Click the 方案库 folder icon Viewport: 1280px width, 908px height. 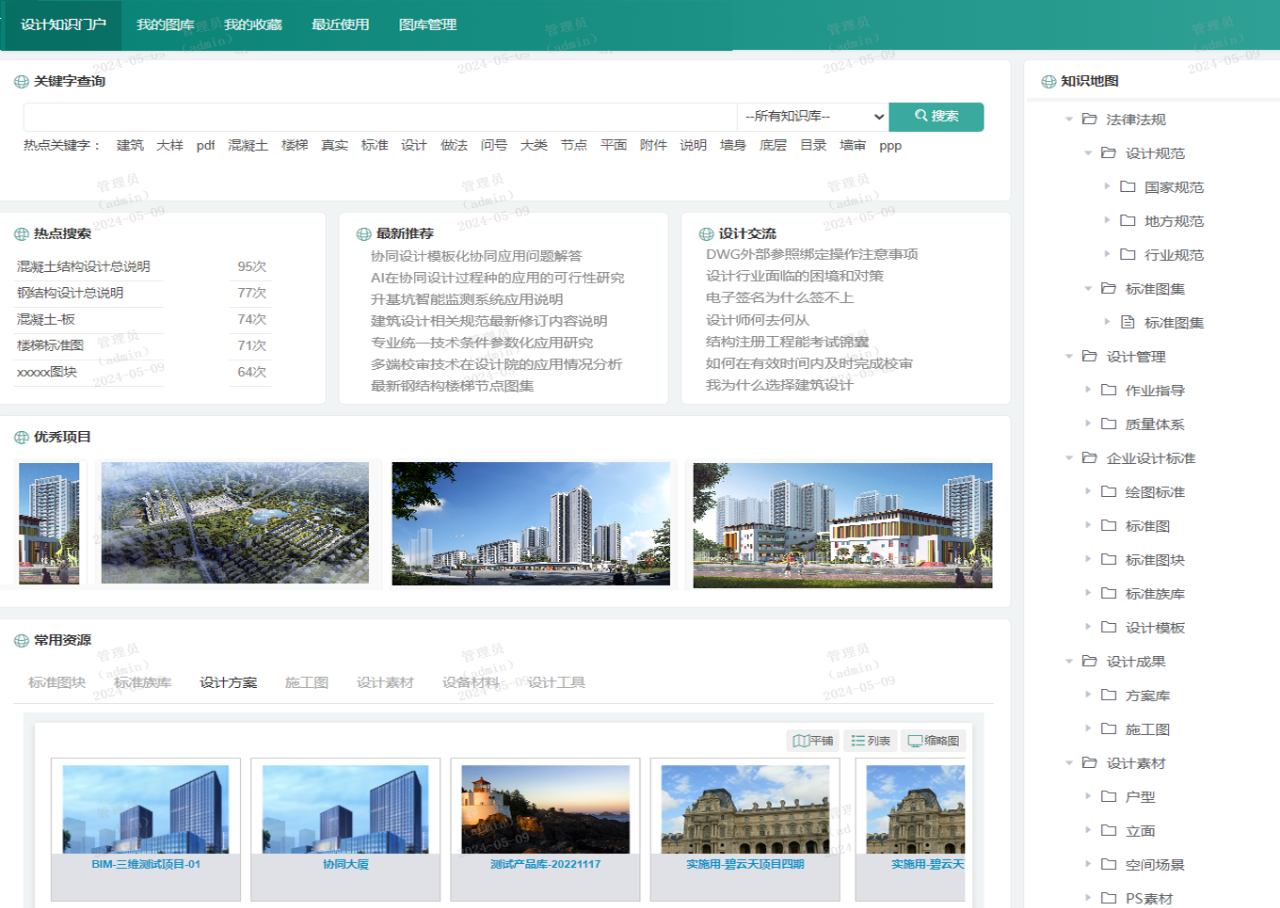pos(1108,695)
